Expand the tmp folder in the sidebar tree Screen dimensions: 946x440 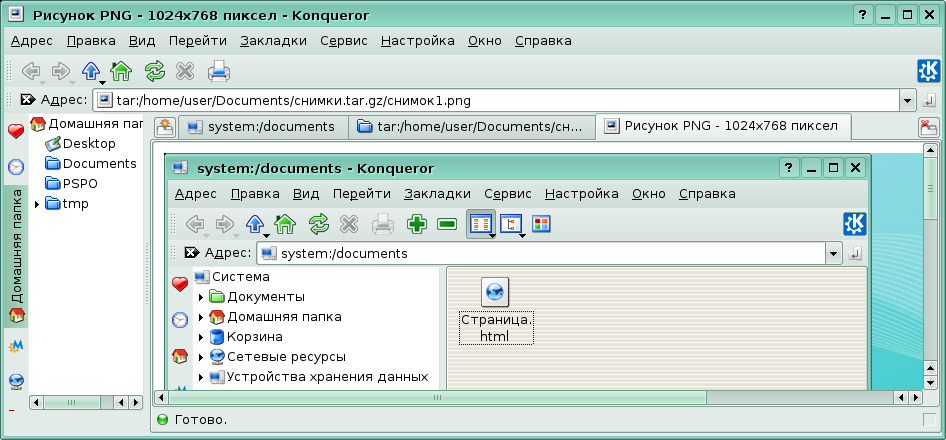[x=37, y=204]
